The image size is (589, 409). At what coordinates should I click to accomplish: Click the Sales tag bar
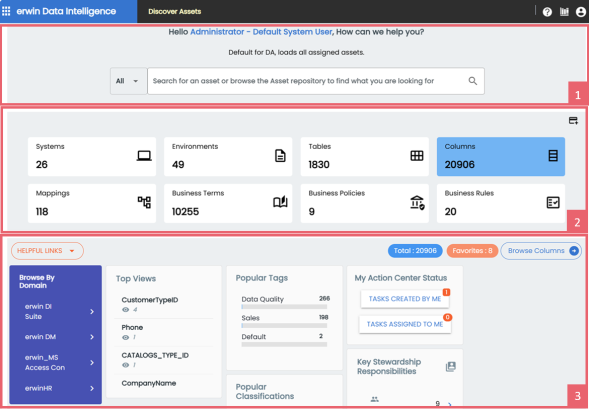(x=284, y=326)
